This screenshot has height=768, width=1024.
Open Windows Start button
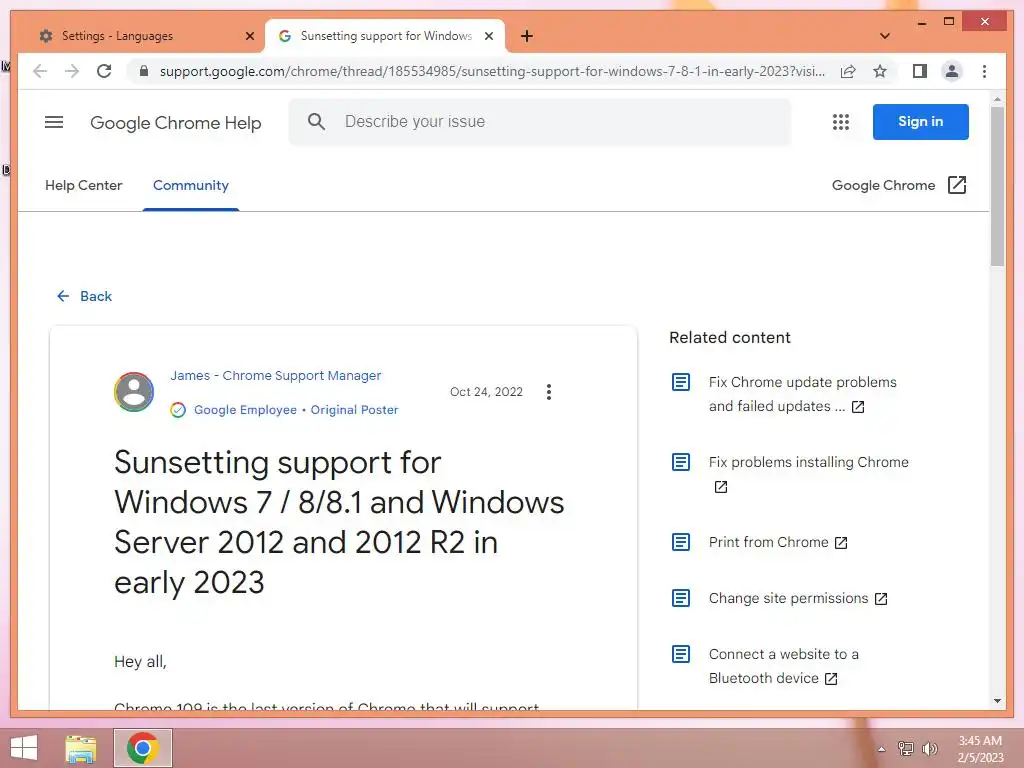24,748
